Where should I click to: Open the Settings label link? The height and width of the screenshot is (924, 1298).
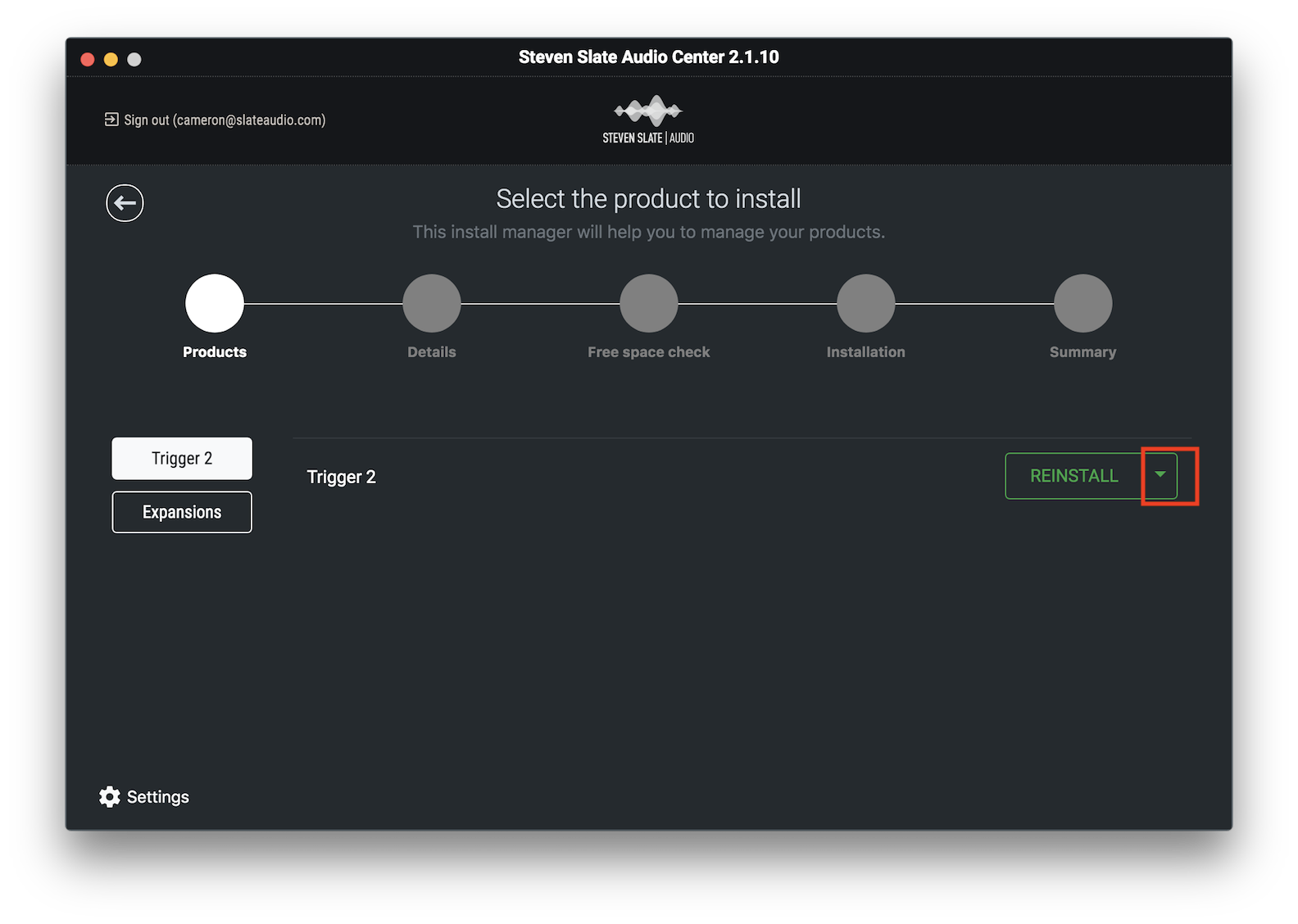(158, 797)
